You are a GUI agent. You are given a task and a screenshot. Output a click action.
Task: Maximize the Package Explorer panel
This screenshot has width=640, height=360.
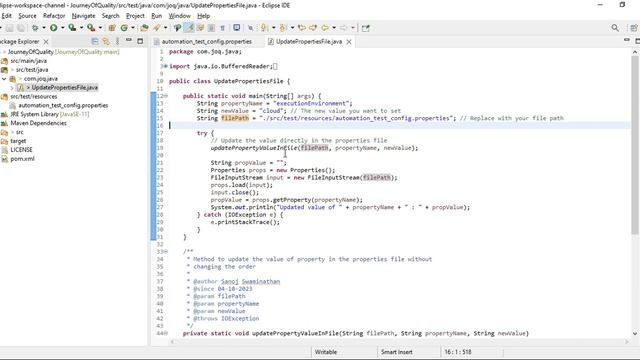click(x=140, y=41)
